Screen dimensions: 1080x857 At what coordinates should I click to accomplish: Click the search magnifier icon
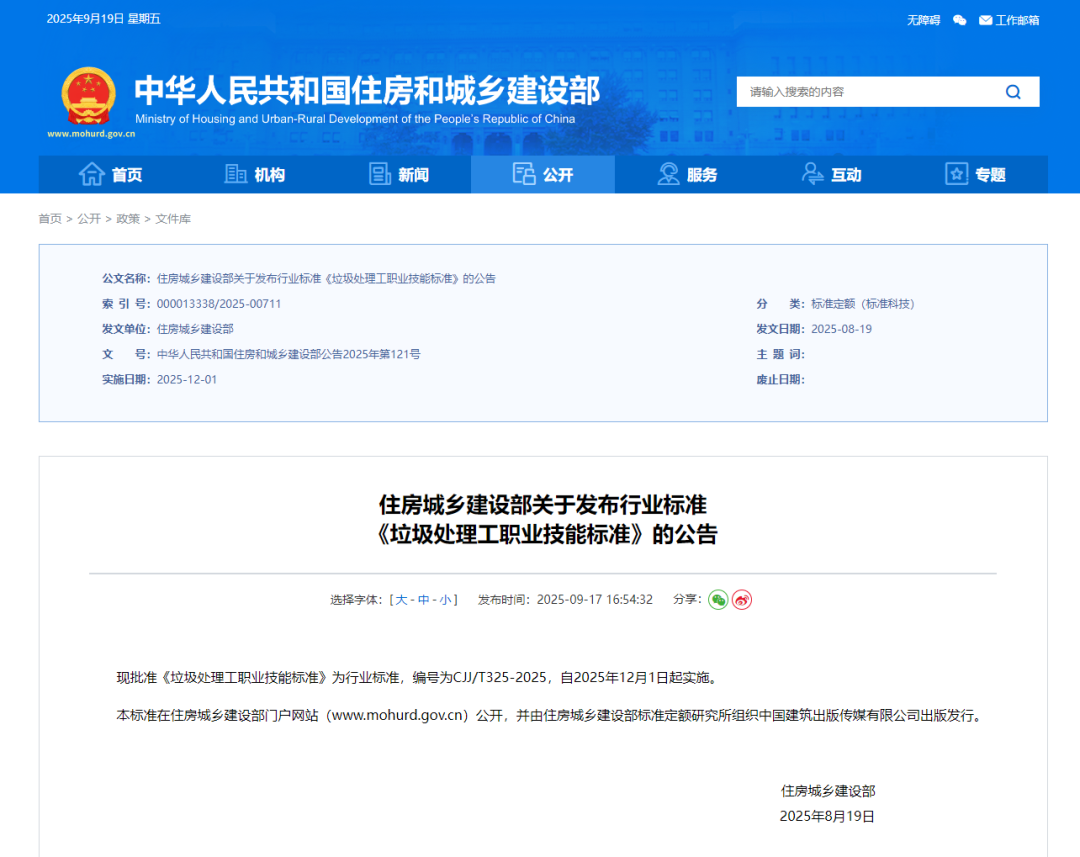[1013, 92]
